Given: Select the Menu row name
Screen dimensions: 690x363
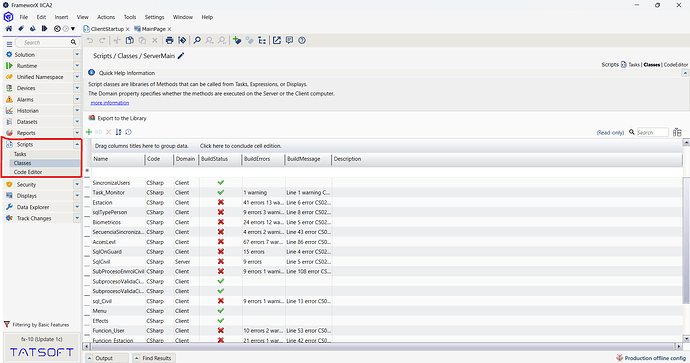Looking at the screenshot, I should (x=99, y=311).
